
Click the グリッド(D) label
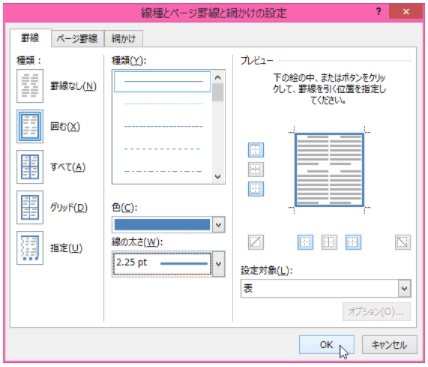[69, 208]
